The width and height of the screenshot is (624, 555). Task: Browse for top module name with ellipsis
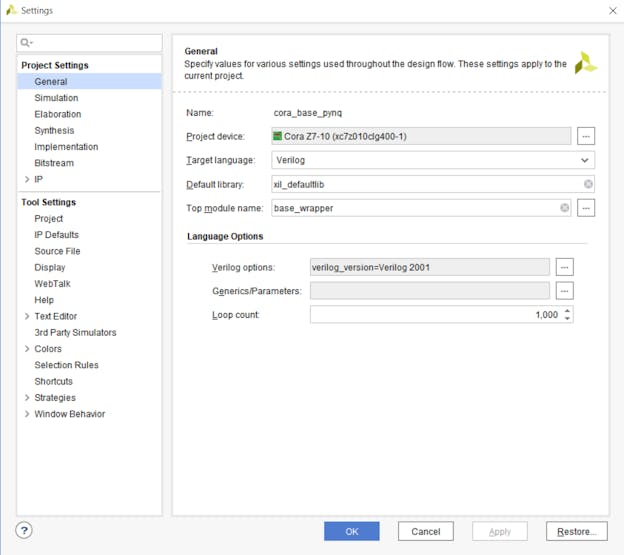586,208
